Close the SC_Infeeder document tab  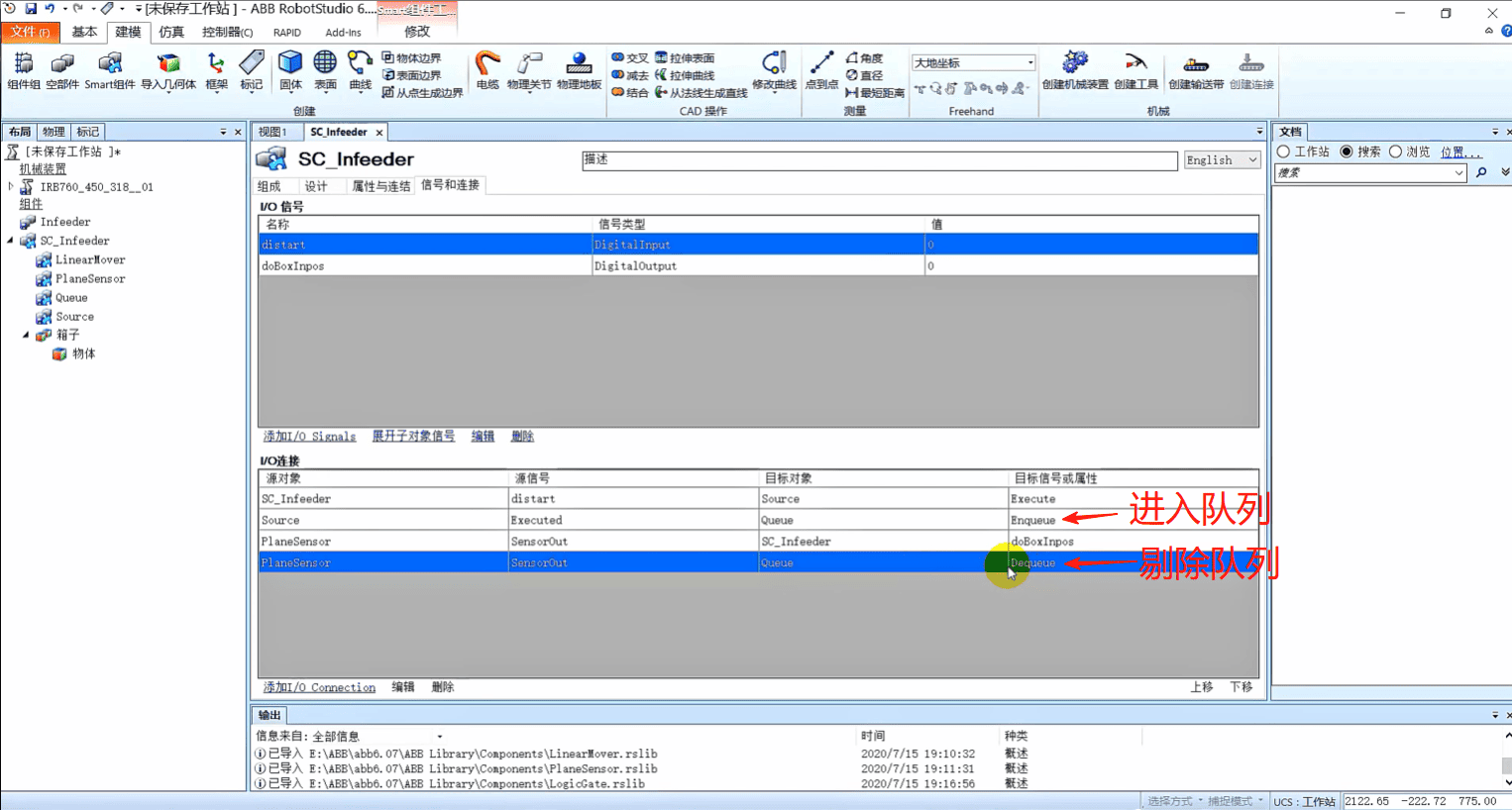click(379, 132)
